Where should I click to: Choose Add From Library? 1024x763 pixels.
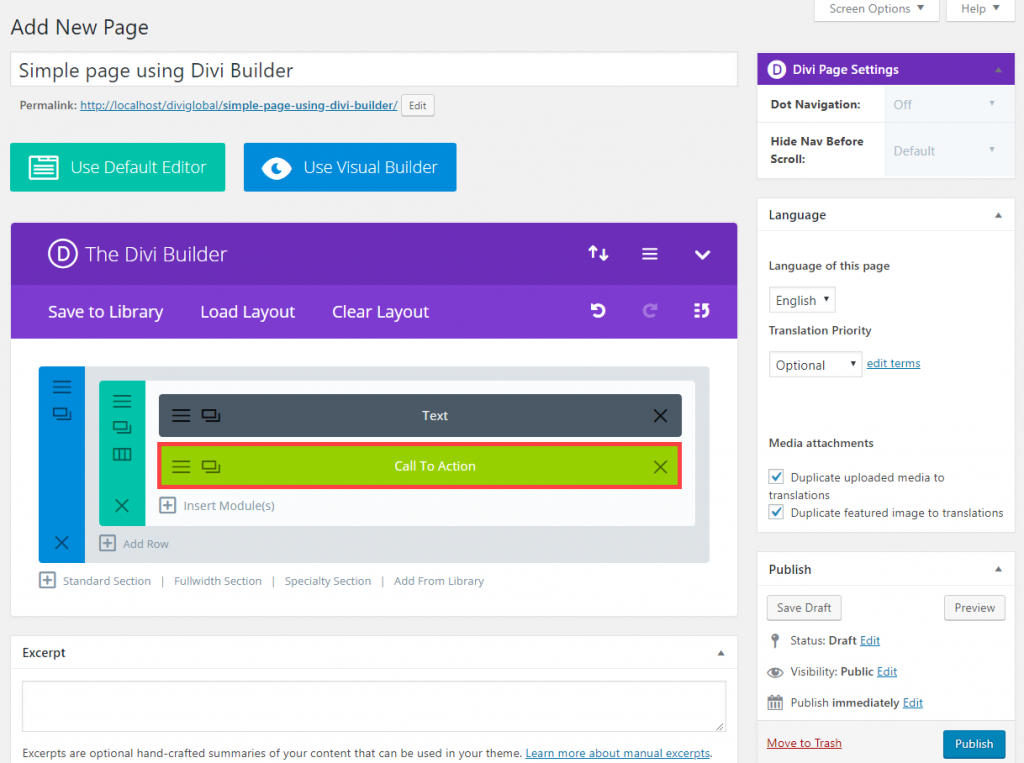tap(439, 581)
